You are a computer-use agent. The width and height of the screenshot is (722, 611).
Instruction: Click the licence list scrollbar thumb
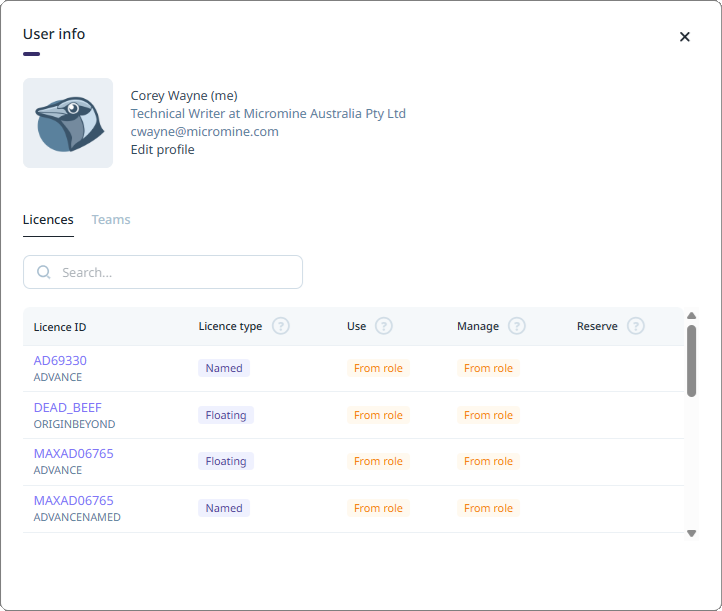click(x=691, y=361)
